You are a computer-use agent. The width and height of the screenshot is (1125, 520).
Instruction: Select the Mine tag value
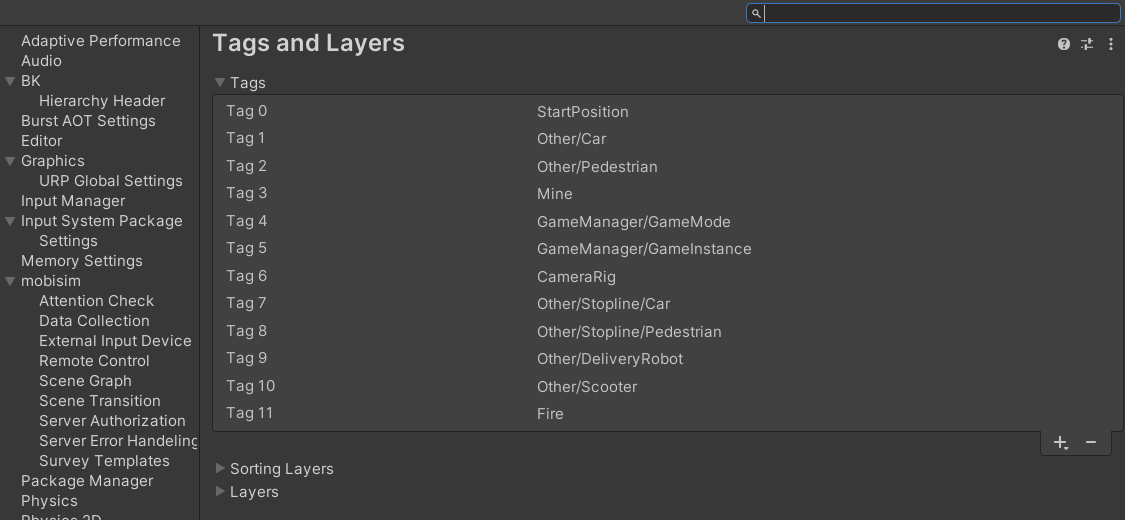click(x=554, y=194)
